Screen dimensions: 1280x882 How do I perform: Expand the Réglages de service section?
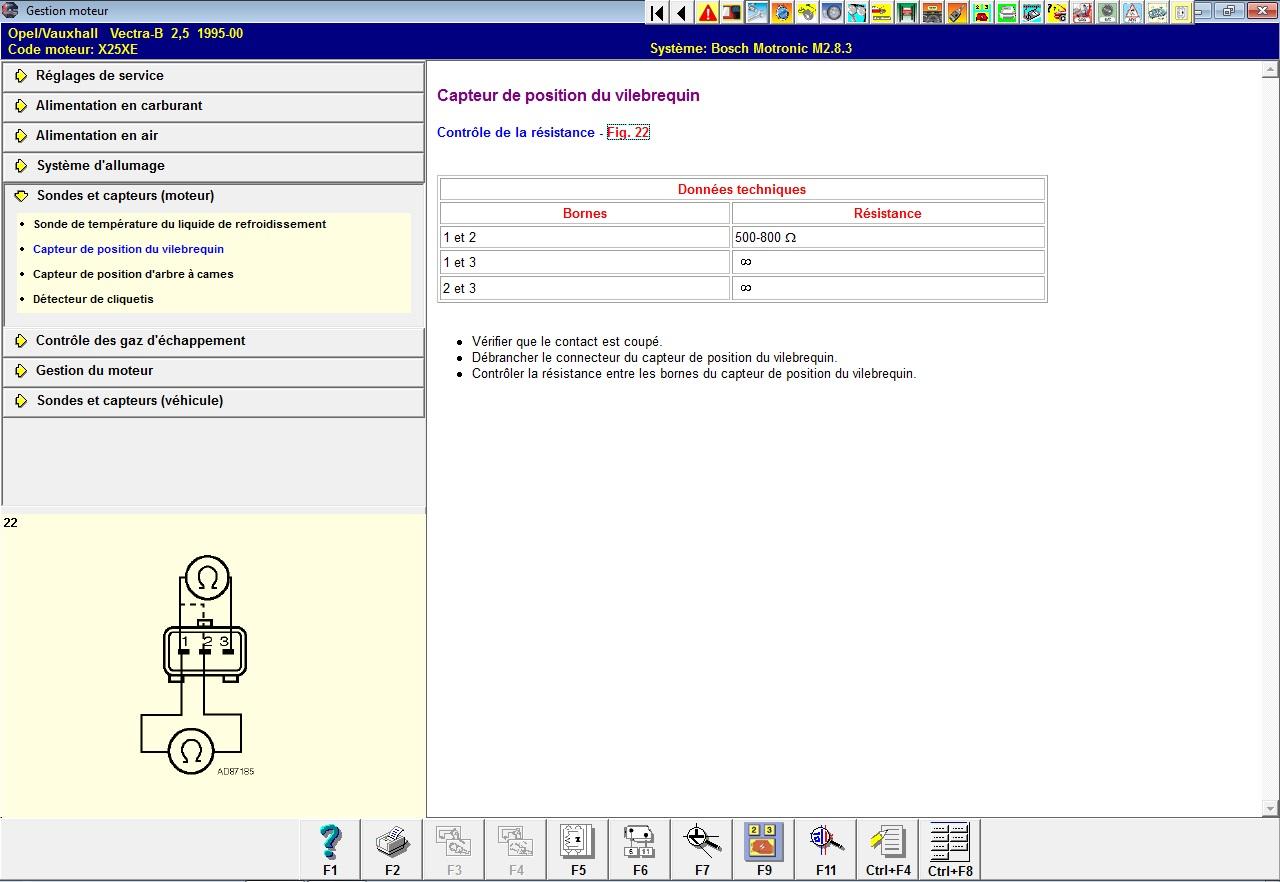[99, 76]
